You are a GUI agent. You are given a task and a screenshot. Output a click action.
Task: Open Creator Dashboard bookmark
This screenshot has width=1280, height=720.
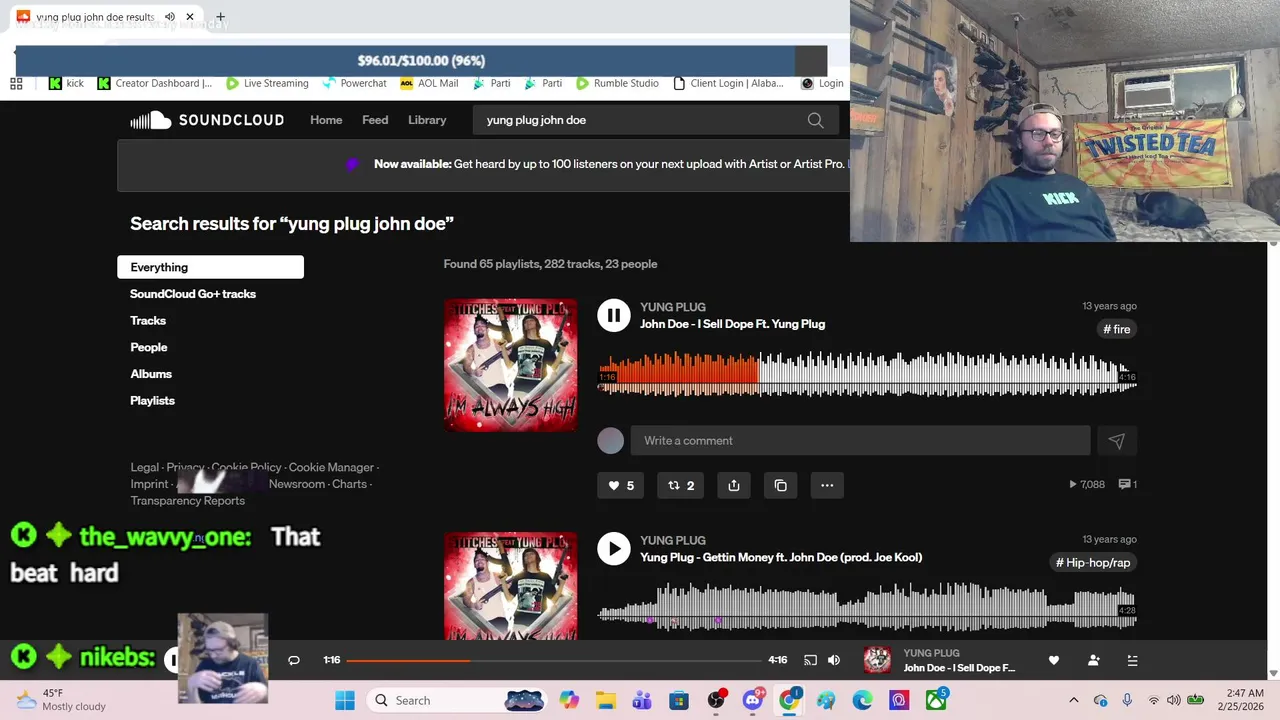pyautogui.click(x=155, y=83)
